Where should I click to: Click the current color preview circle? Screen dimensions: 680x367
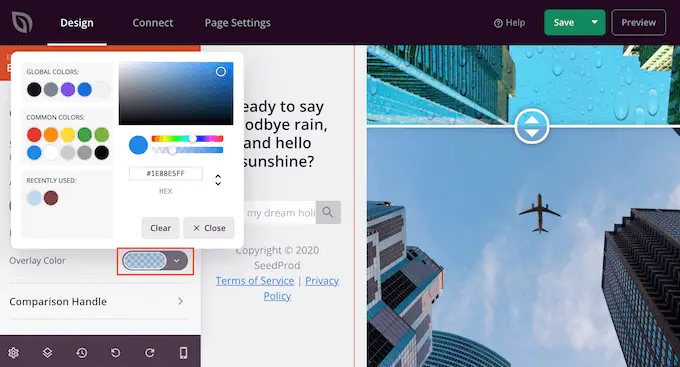138,145
